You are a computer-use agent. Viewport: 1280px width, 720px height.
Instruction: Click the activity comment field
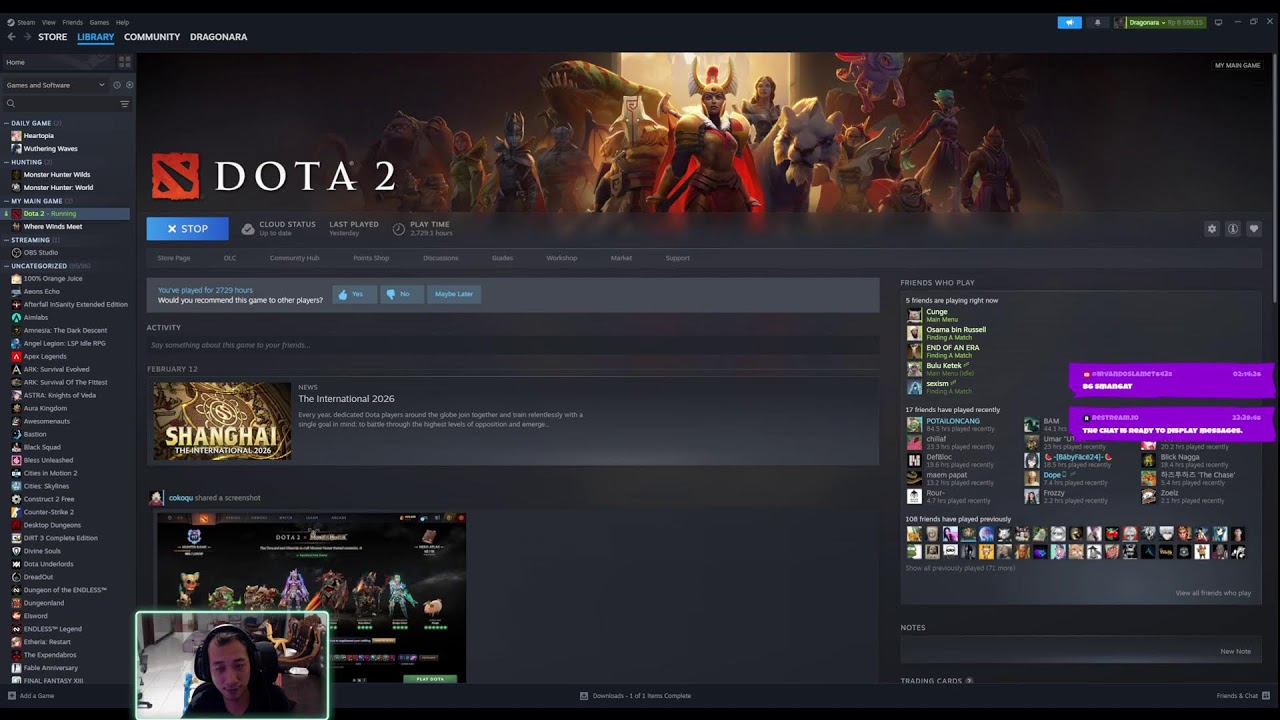[512, 345]
